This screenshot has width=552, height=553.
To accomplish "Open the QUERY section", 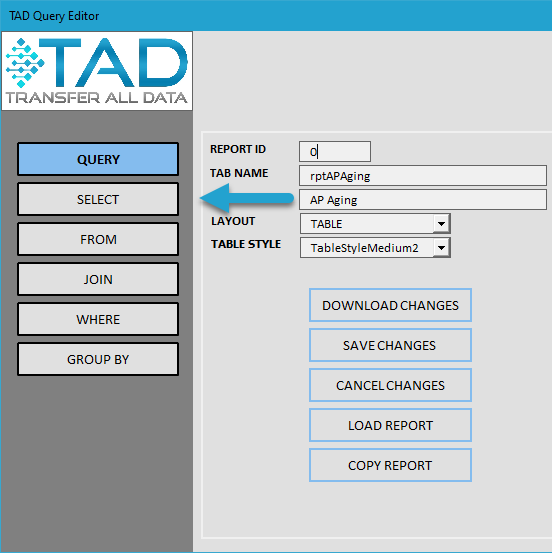I will [98, 159].
